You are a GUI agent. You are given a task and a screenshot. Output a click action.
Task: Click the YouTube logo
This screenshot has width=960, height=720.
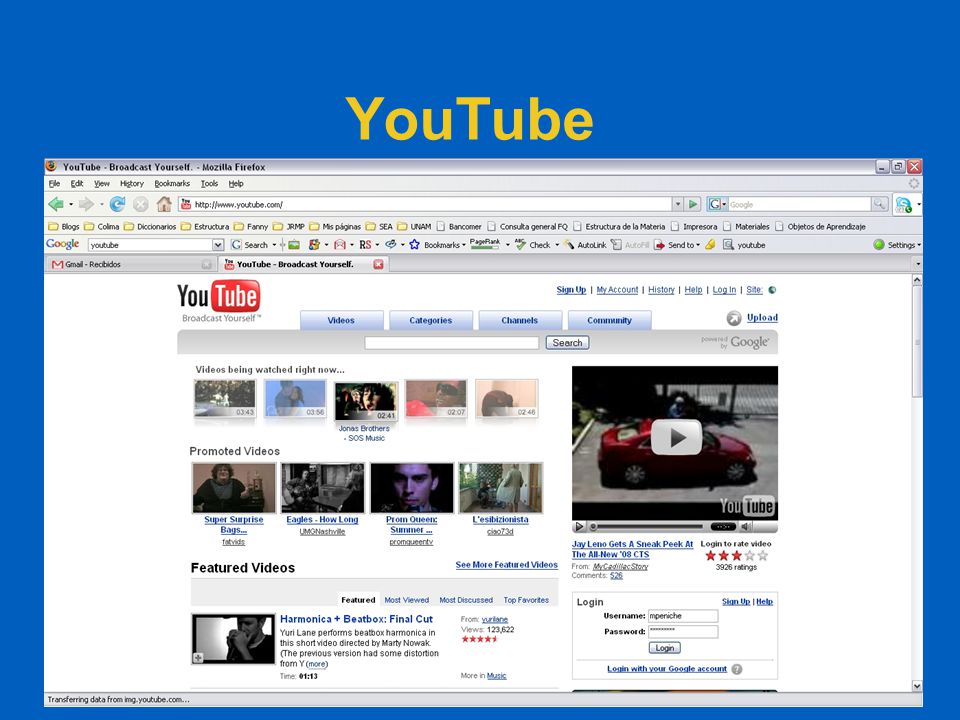pos(219,297)
